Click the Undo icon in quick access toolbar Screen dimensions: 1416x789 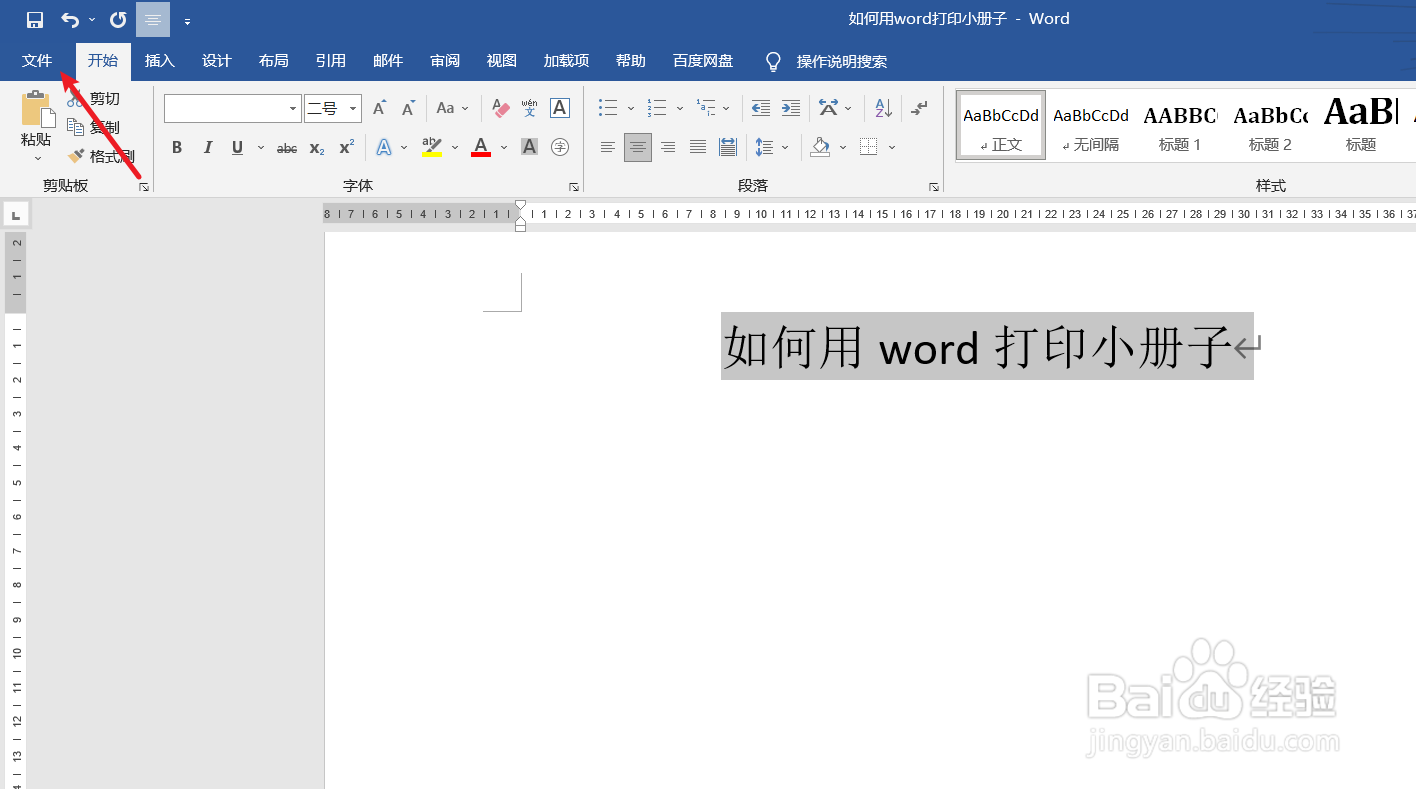[68, 18]
